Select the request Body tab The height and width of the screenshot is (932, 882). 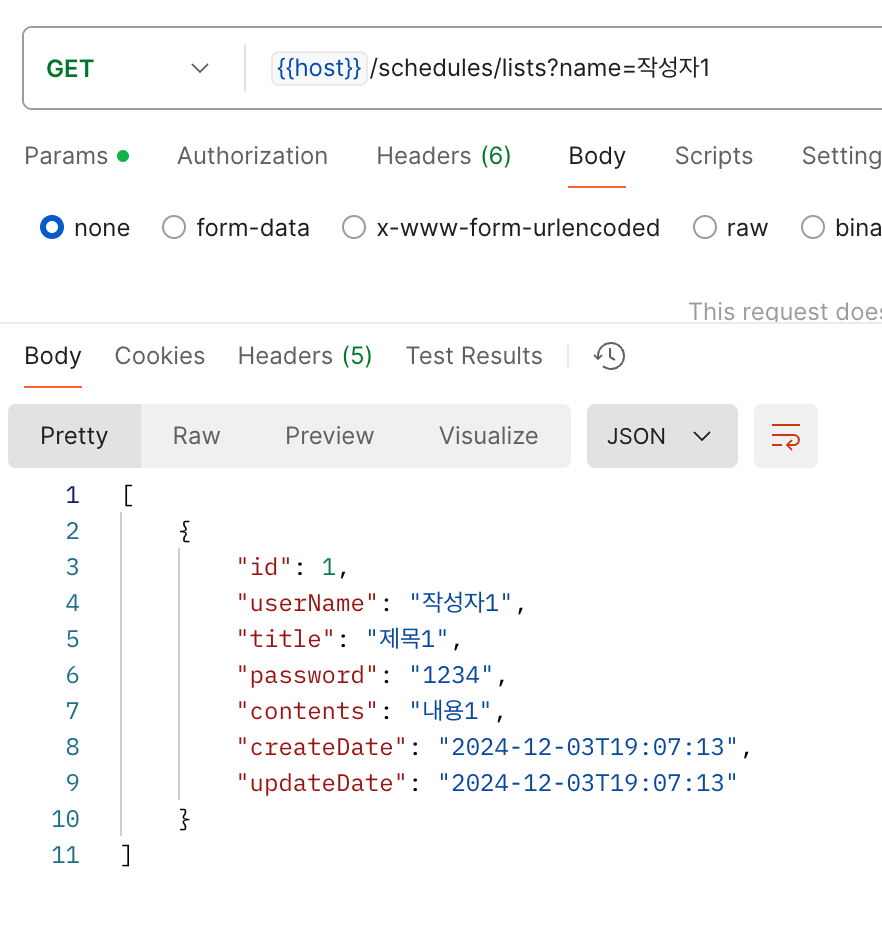[597, 156]
